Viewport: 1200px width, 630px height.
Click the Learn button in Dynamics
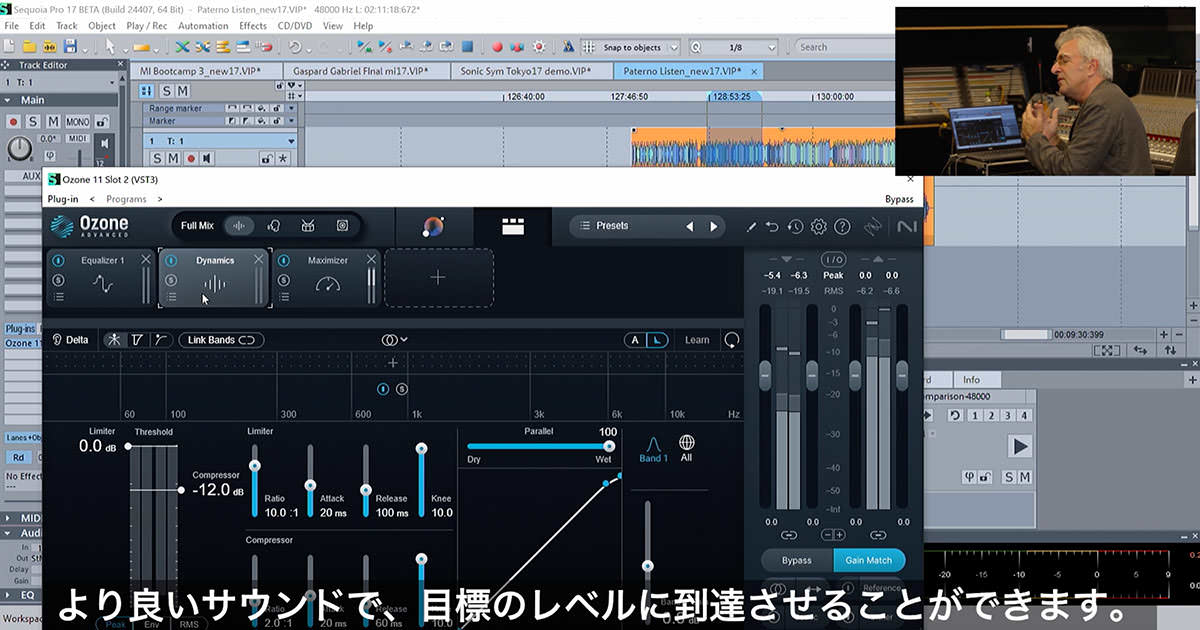697,340
